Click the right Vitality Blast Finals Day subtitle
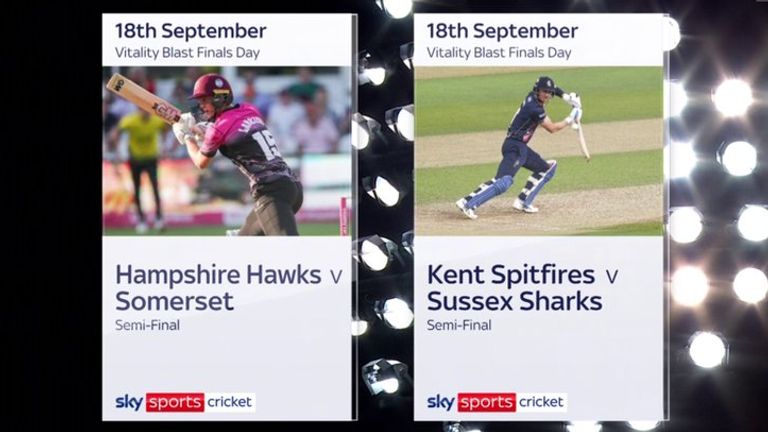The width and height of the screenshot is (768, 432). (x=499, y=52)
